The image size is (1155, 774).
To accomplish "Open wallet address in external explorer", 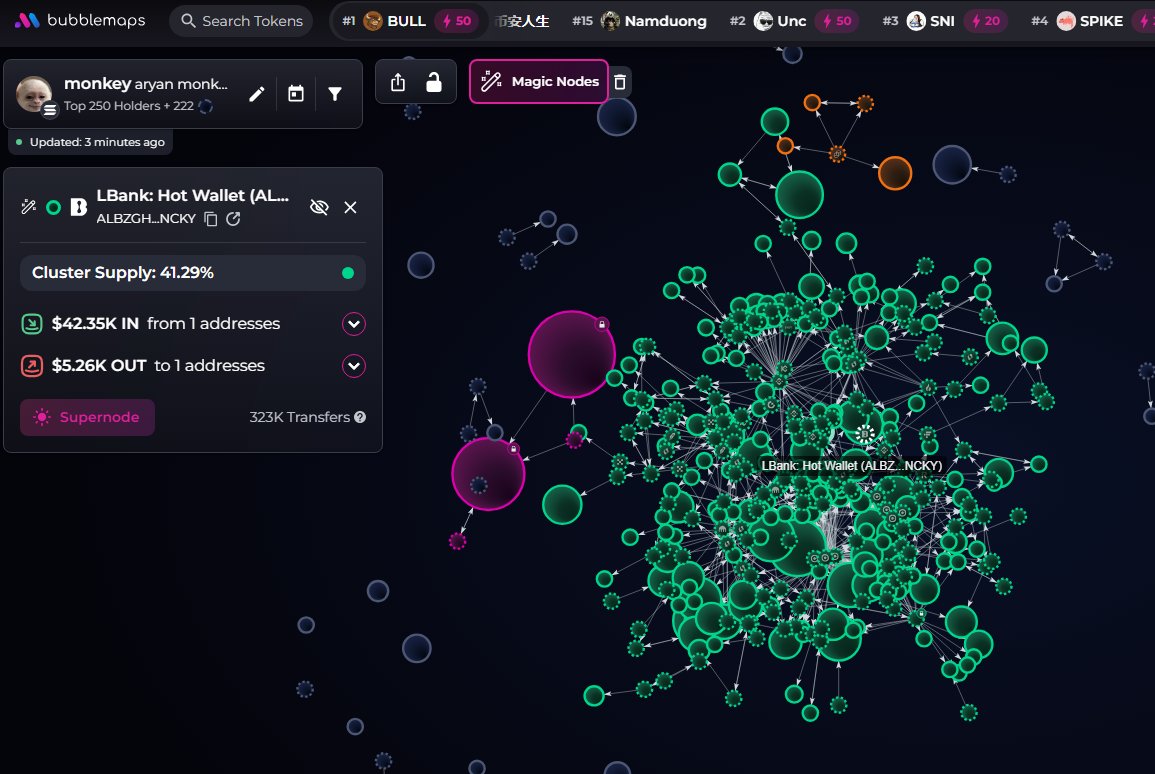I will [233, 219].
